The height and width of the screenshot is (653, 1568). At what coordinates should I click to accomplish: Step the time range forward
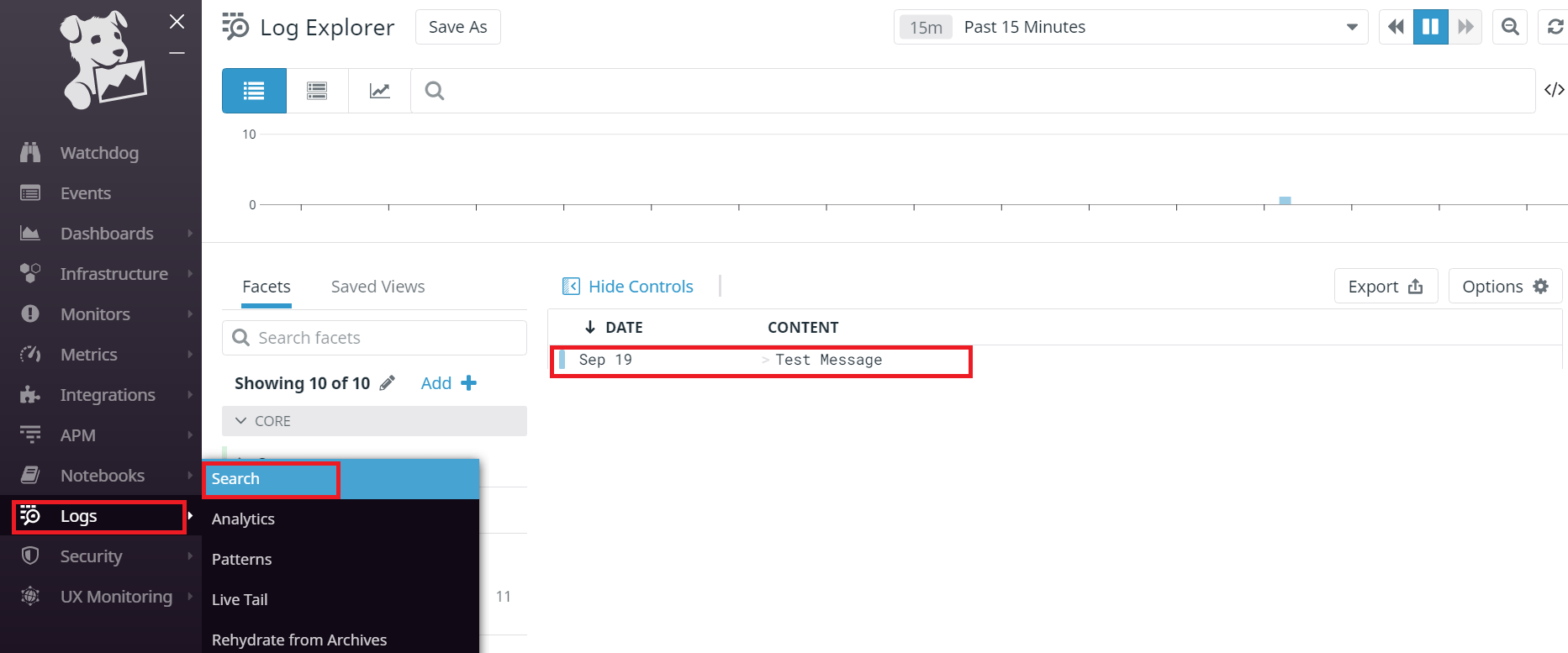coord(1465,27)
